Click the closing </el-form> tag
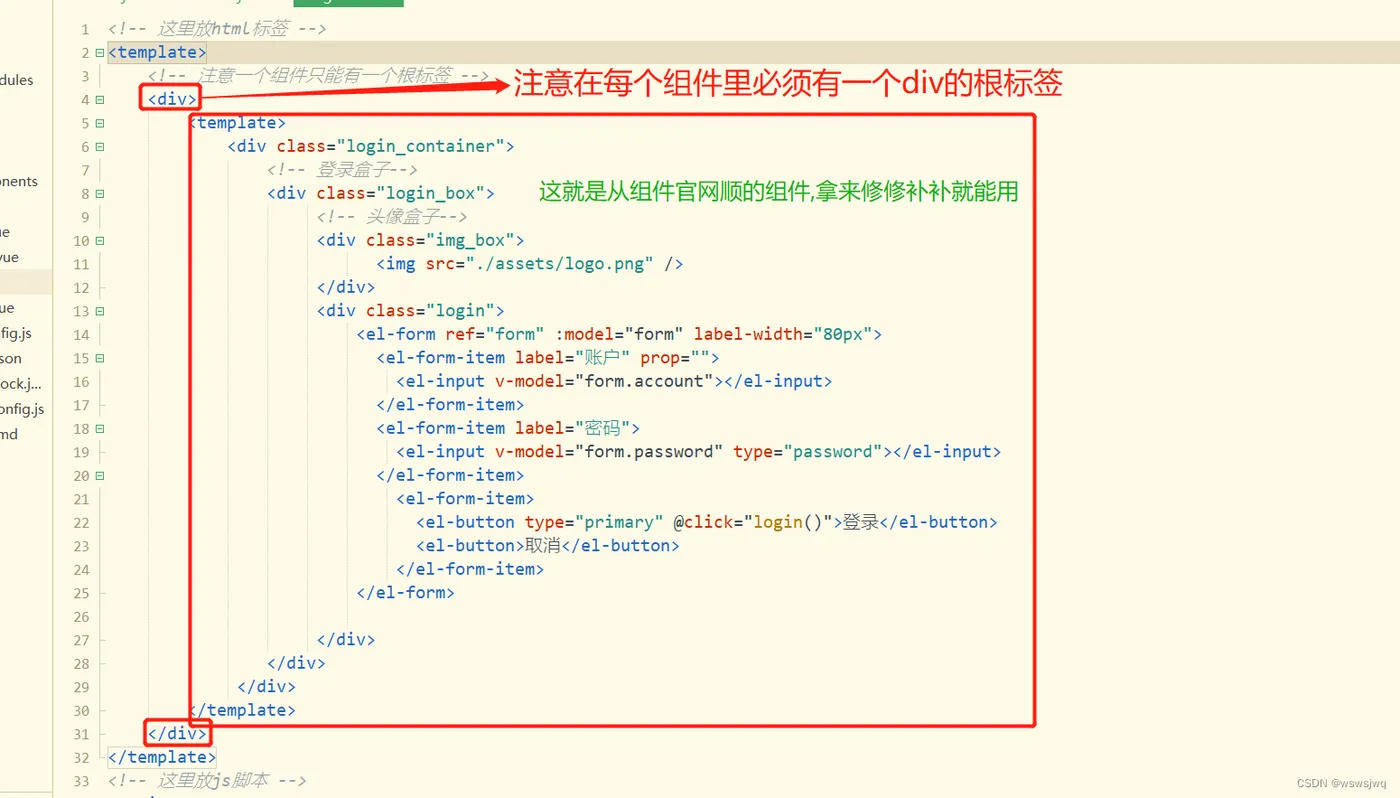Viewport: 1400px width, 798px height. point(406,592)
